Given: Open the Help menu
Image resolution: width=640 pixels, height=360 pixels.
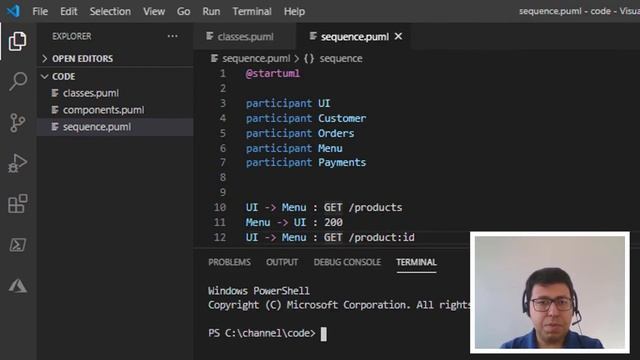Looking at the screenshot, I should pos(294,11).
